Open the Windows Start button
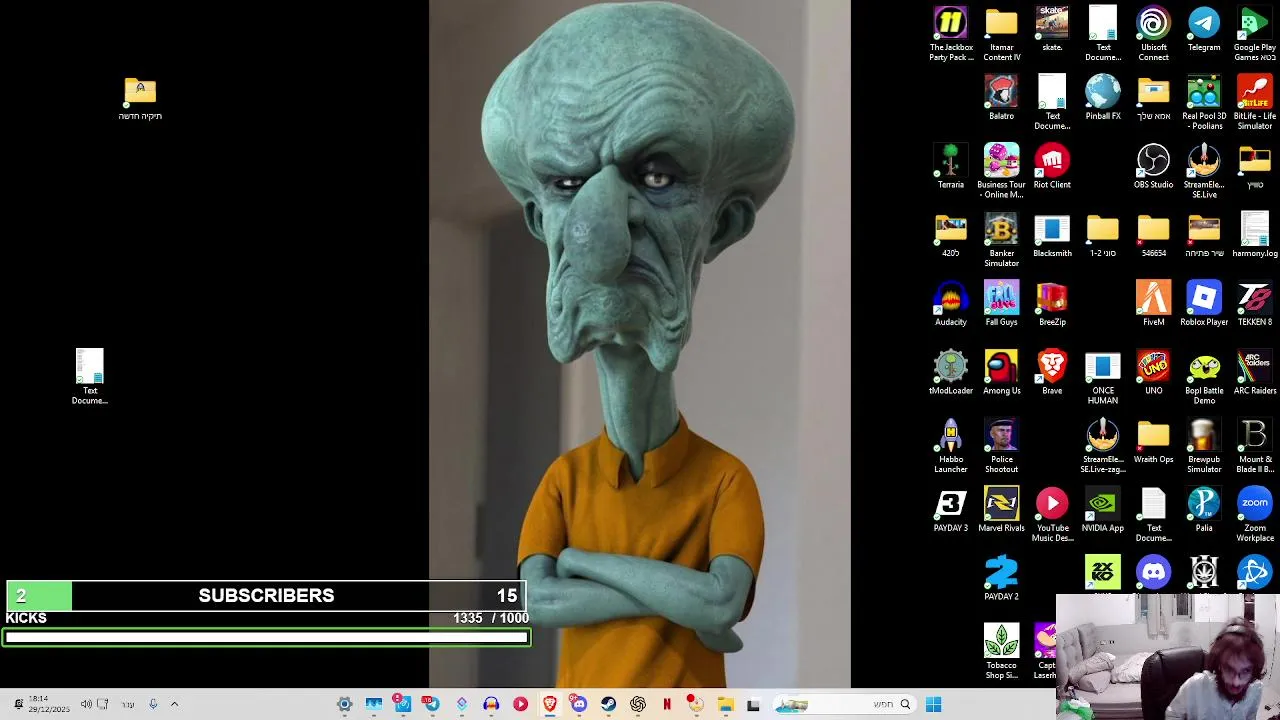This screenshot has height=720, width=1280. [x=933, y=704]
